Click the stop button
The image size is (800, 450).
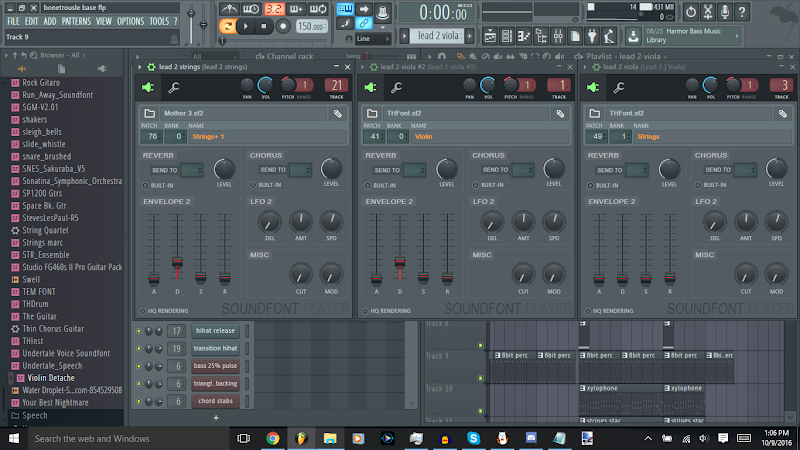pos(264,26)
